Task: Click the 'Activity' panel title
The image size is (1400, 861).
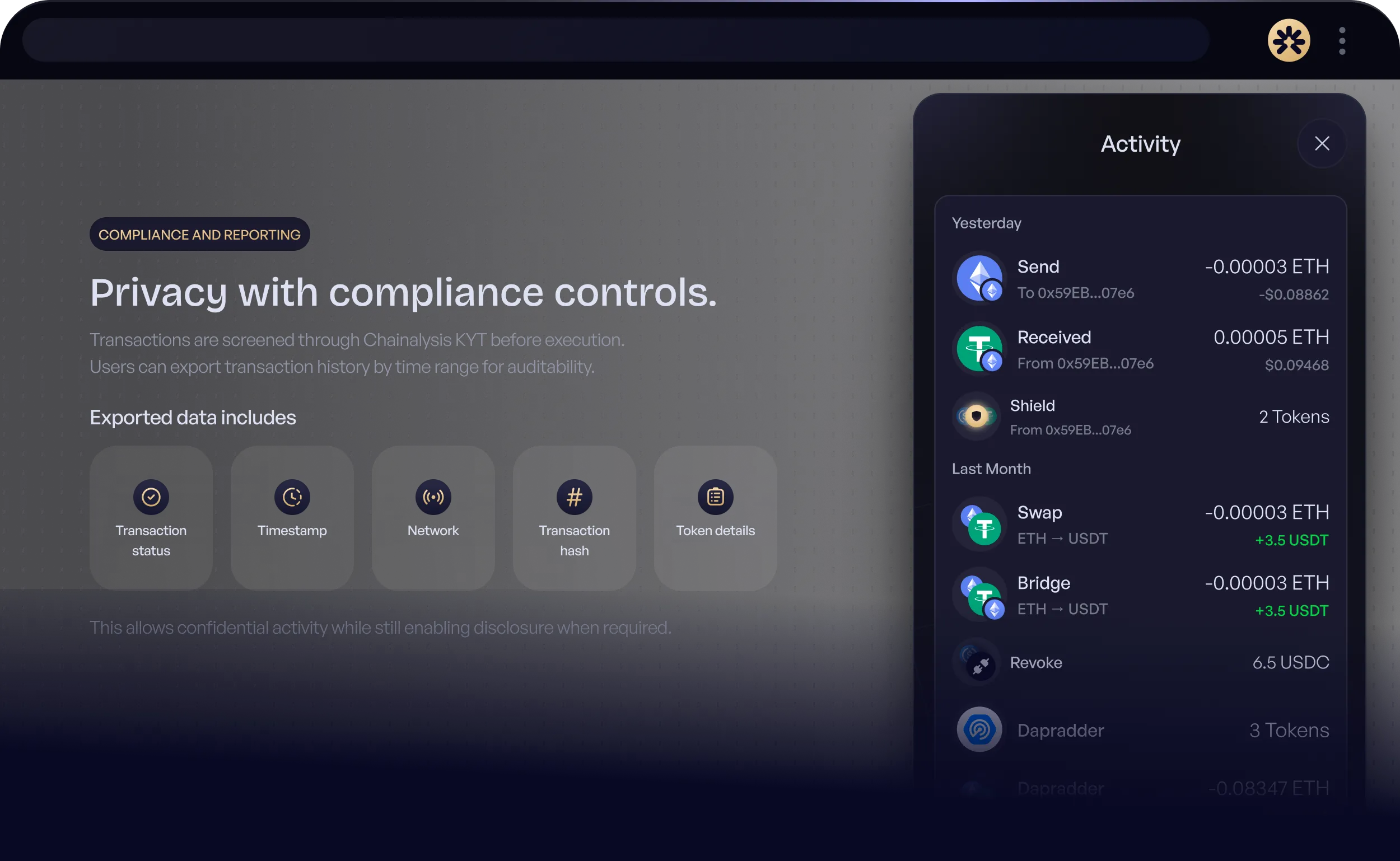Action: pos(1140,144)
